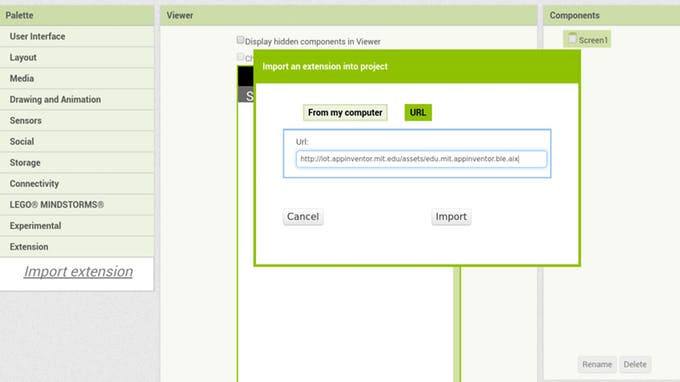Select the URL tab in dialog
The height and width of the screenshot is (382, 680).
(x=418, y=113)
